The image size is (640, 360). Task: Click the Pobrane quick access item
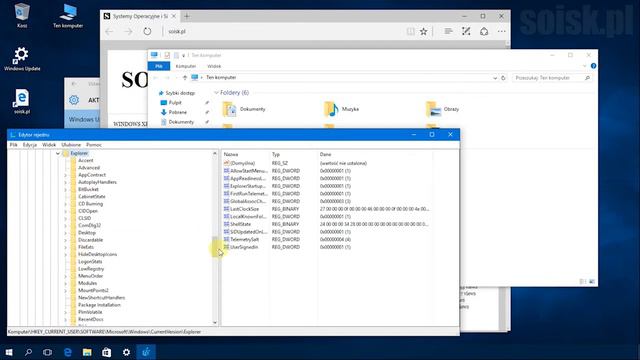click(x=178, y=112)
